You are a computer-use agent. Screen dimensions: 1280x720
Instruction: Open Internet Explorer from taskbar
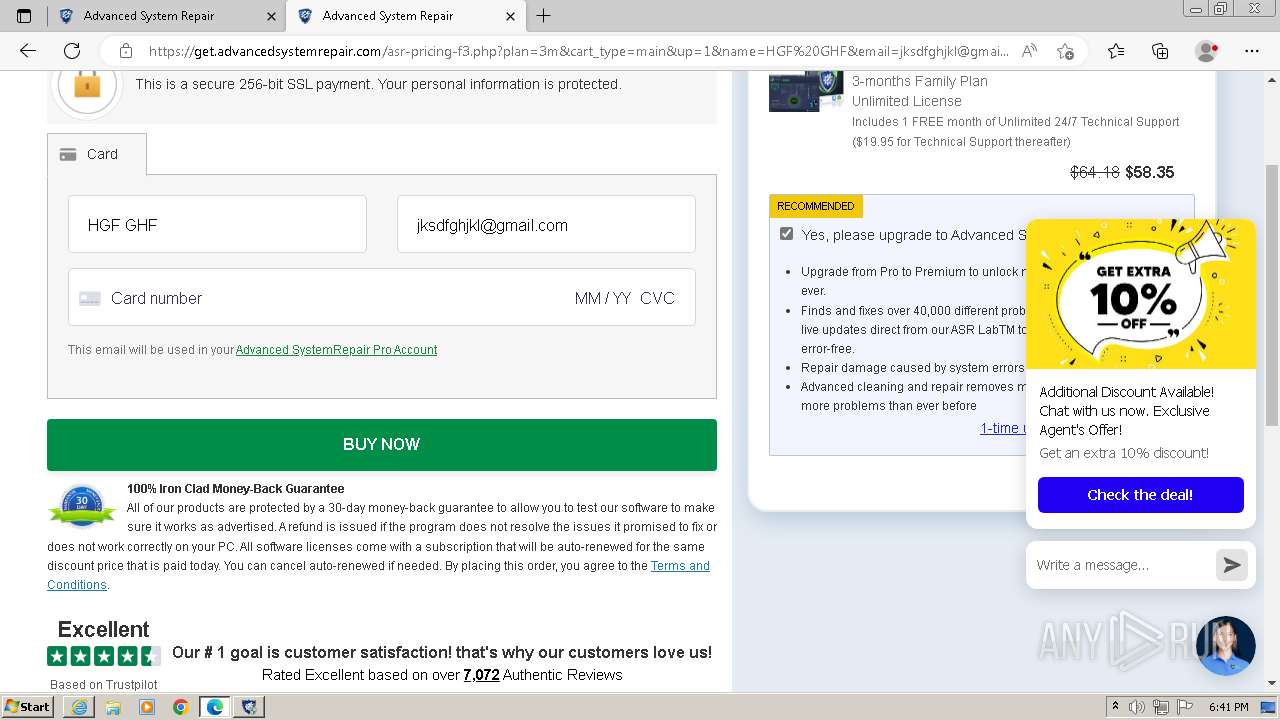[79, 707]
